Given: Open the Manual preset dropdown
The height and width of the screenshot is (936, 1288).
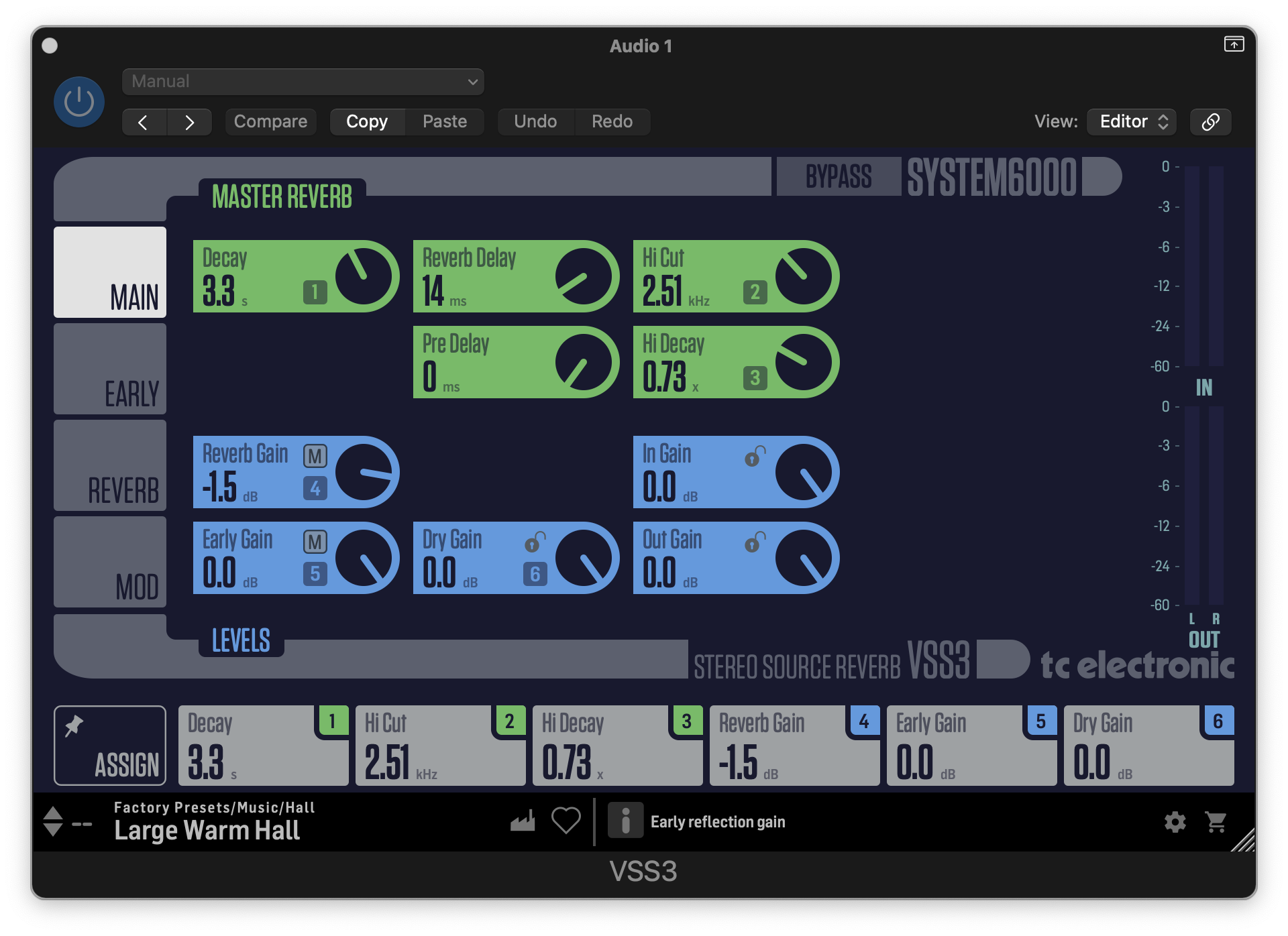Looking at the screenshot, I should click(x=302, y=81).
